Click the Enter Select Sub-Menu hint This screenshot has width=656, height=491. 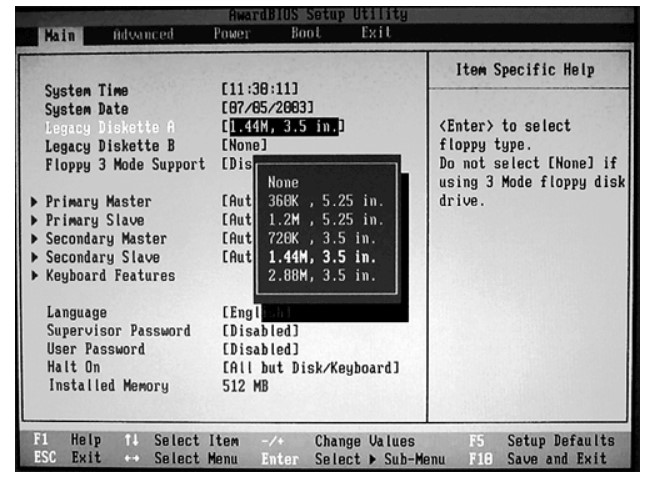[354, 459]
